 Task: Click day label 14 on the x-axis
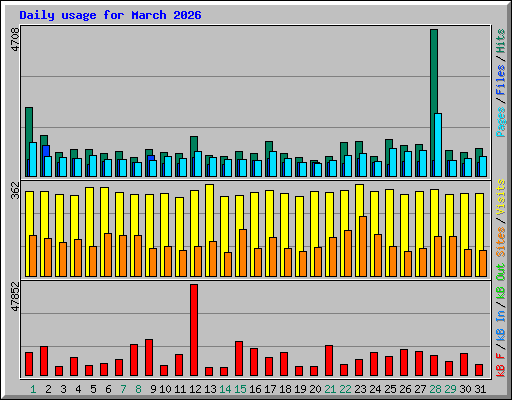(x=225, y=389)
